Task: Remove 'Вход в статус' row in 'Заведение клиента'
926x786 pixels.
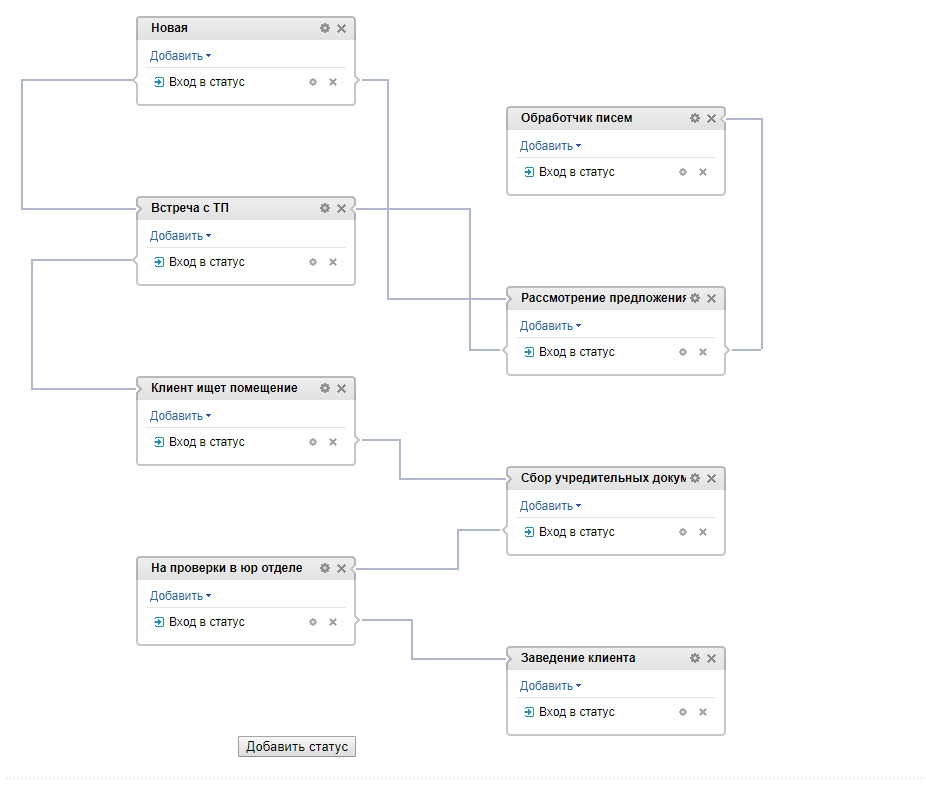Action: tap(703, 712)
